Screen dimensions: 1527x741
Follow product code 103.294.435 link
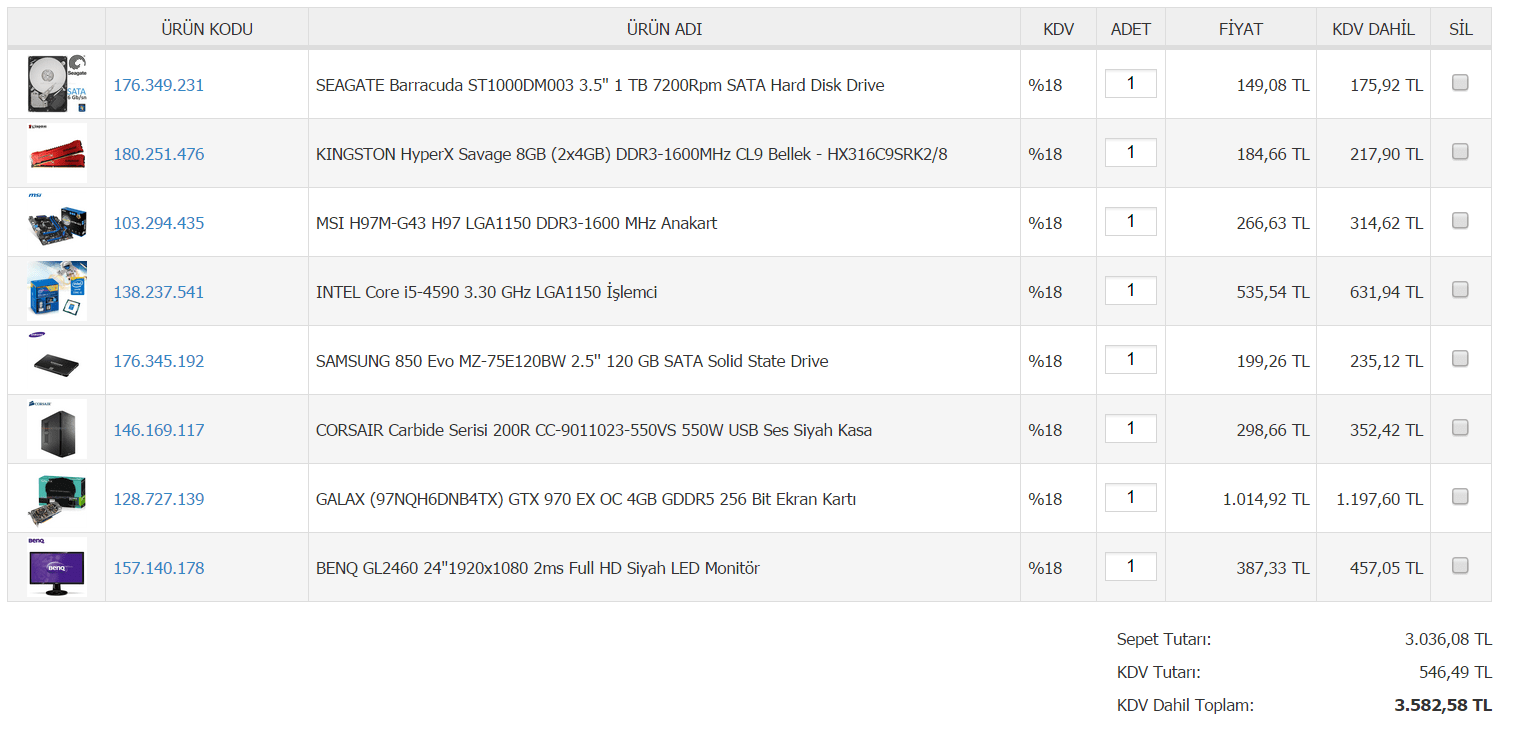click(x=158, y=223)
